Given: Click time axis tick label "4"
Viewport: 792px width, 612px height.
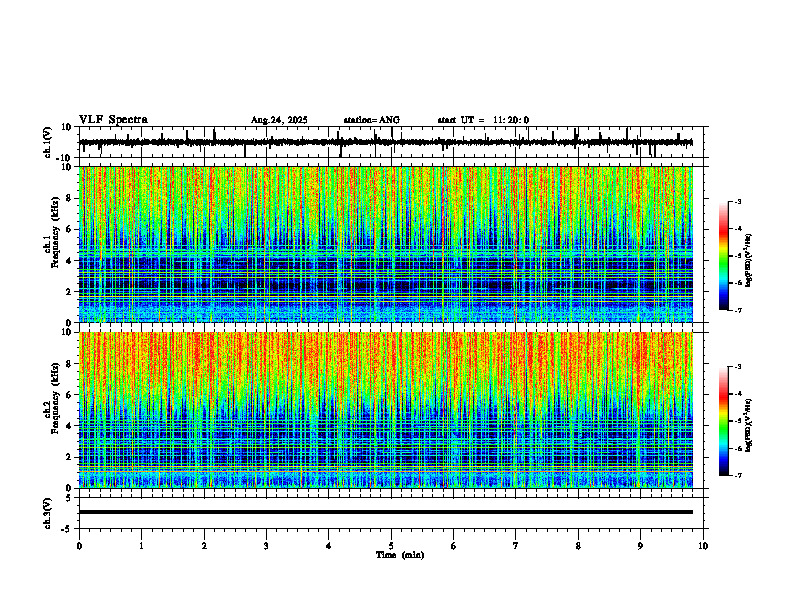Looking at the screenshot, I should [329, 546].
